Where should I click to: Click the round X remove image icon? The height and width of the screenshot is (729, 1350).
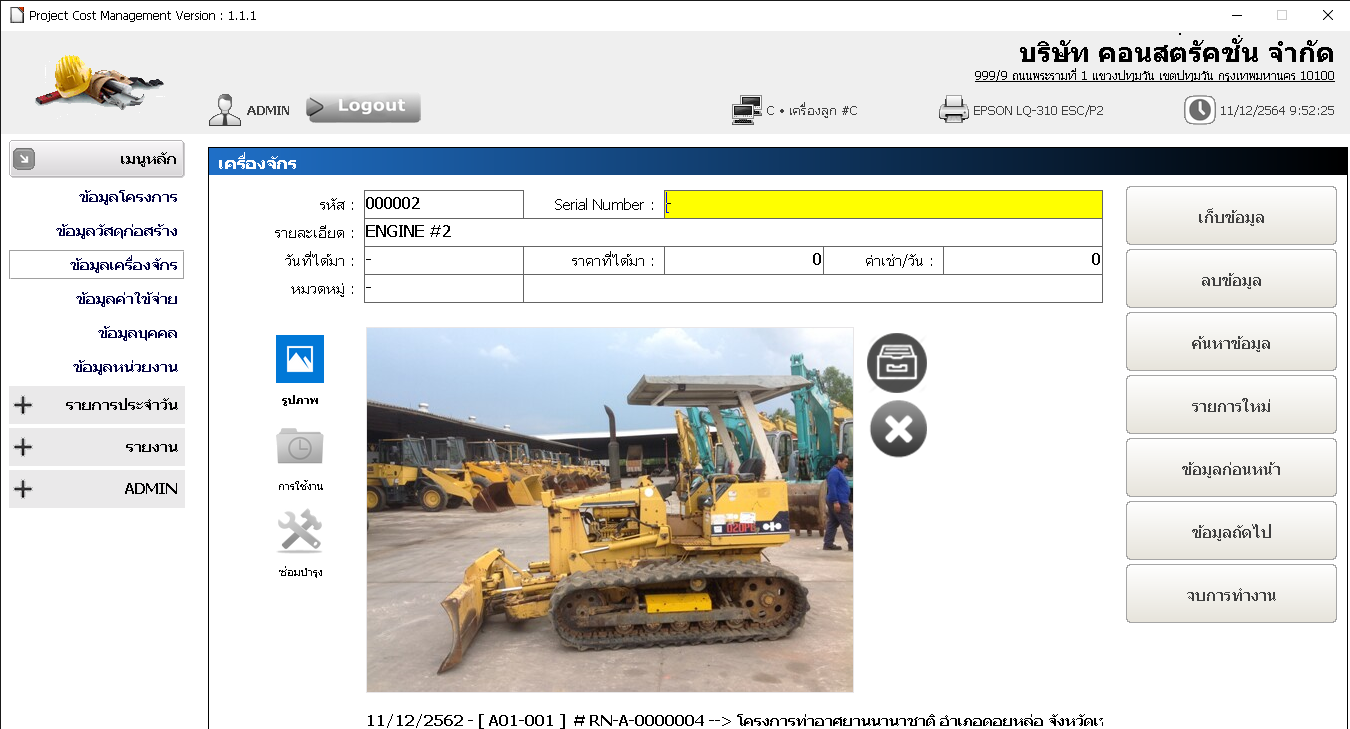click(x=898, y=429)
